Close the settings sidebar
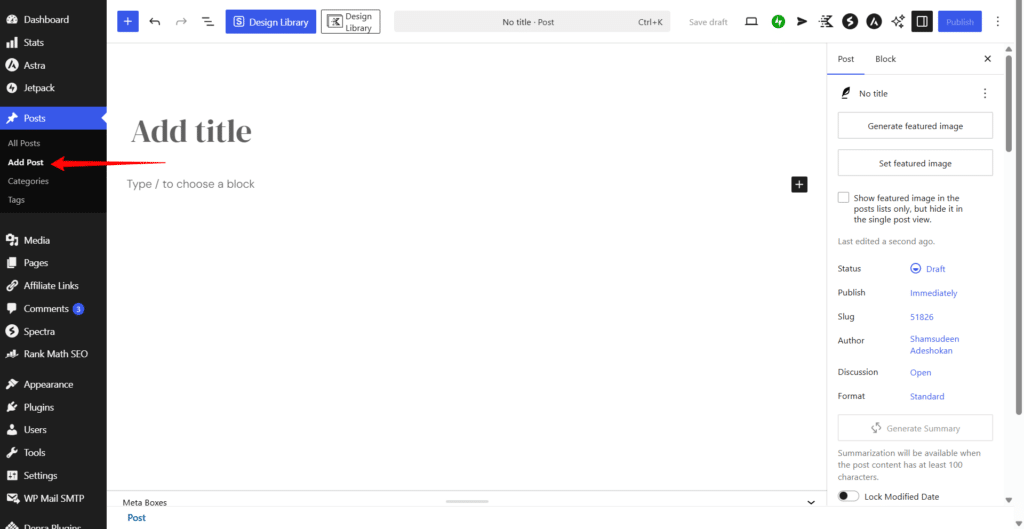This screenshot has height=529, width=1024. tap(987, 59)
